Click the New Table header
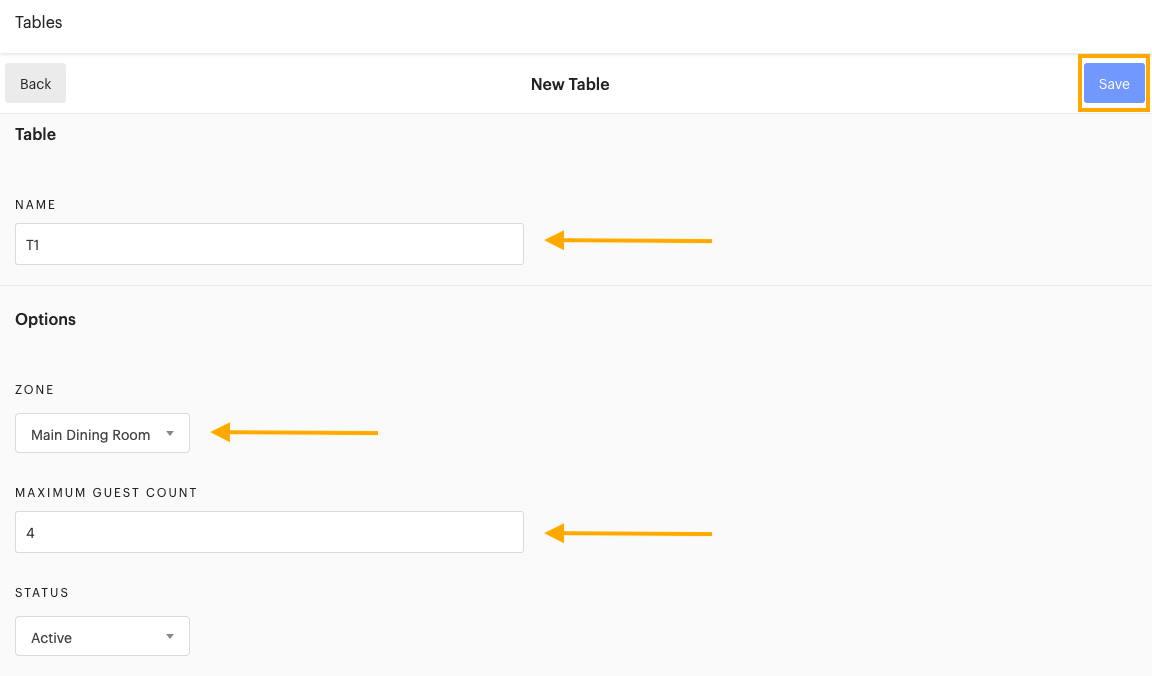1152x676 pixels. pyautogui.click(x=570, y=84)
